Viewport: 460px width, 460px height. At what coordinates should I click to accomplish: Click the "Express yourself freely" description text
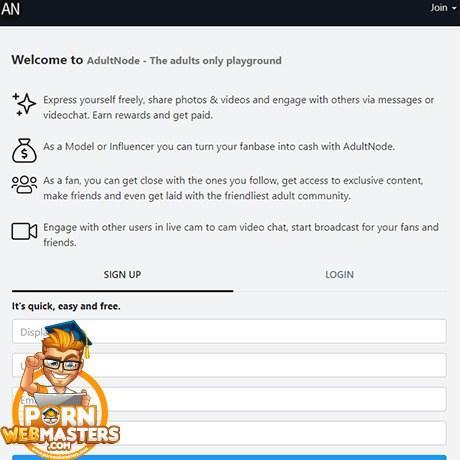click(238, 107)
